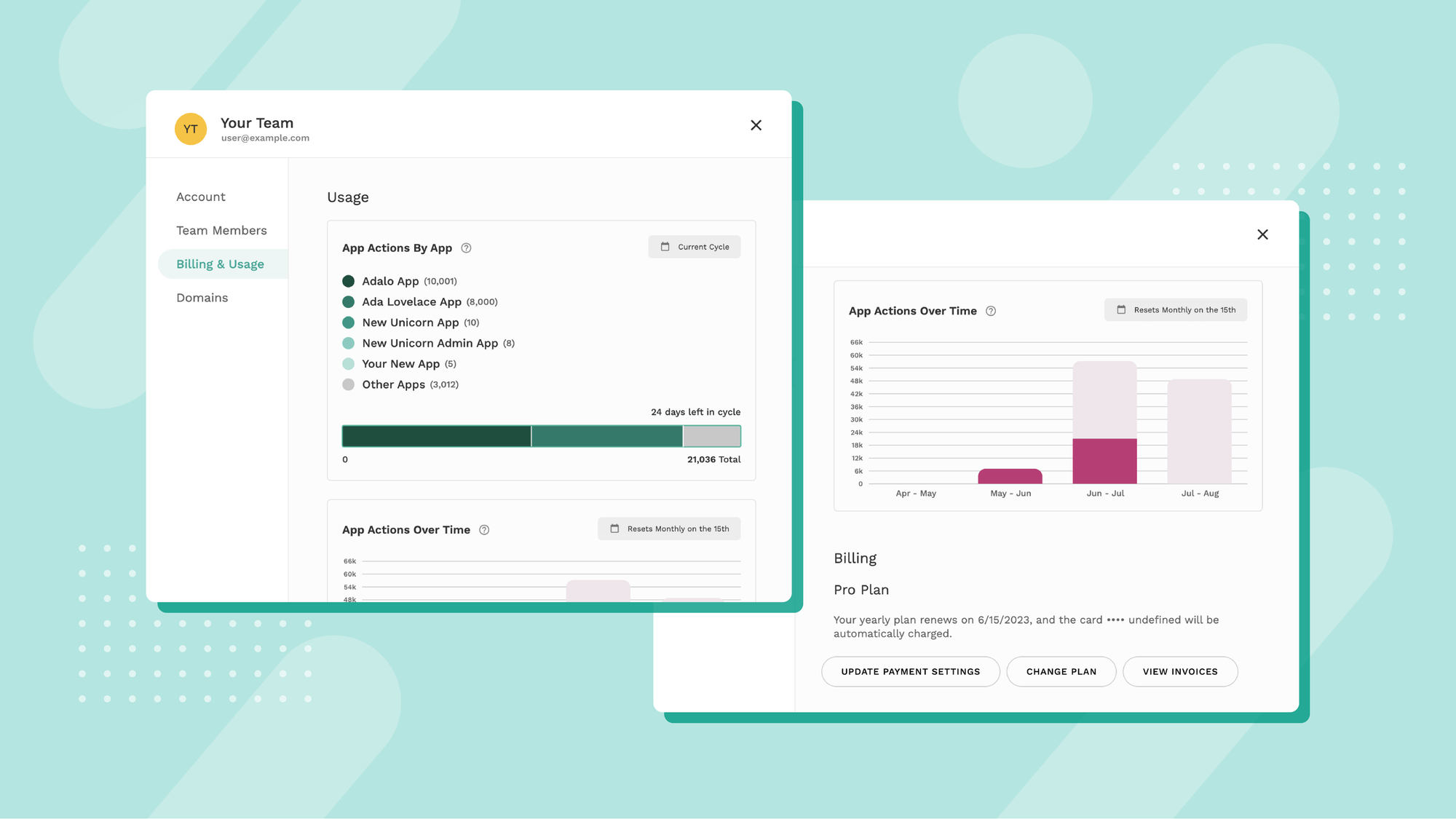Click the calendar icon in the right-hand usage chart header

[x=1121, y=309]
